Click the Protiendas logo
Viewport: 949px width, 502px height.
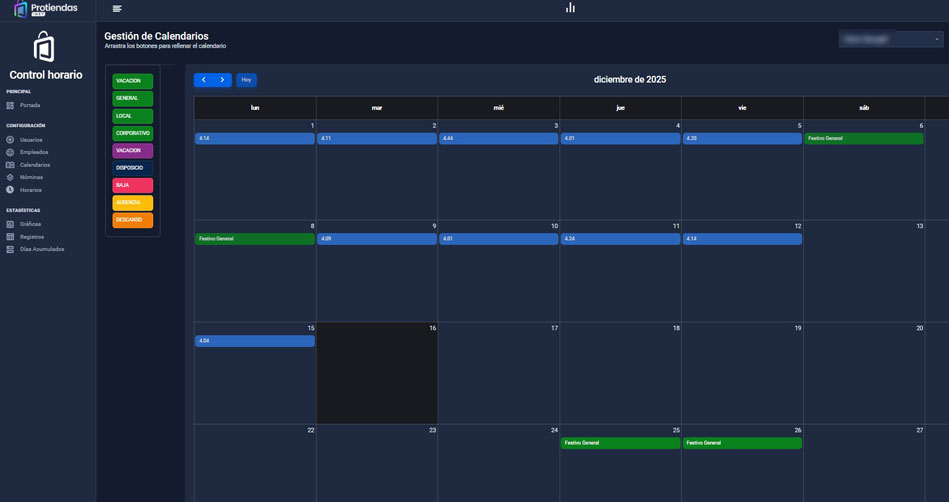[x=46, y=9]
